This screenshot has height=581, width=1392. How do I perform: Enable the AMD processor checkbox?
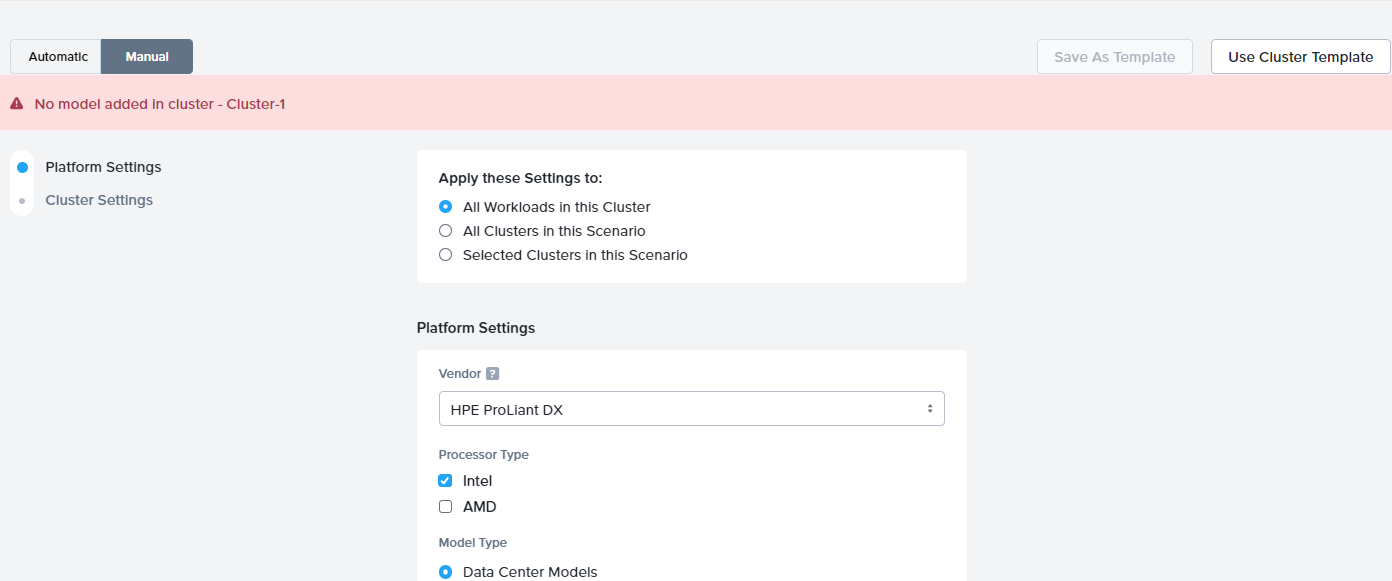point(445,506)
